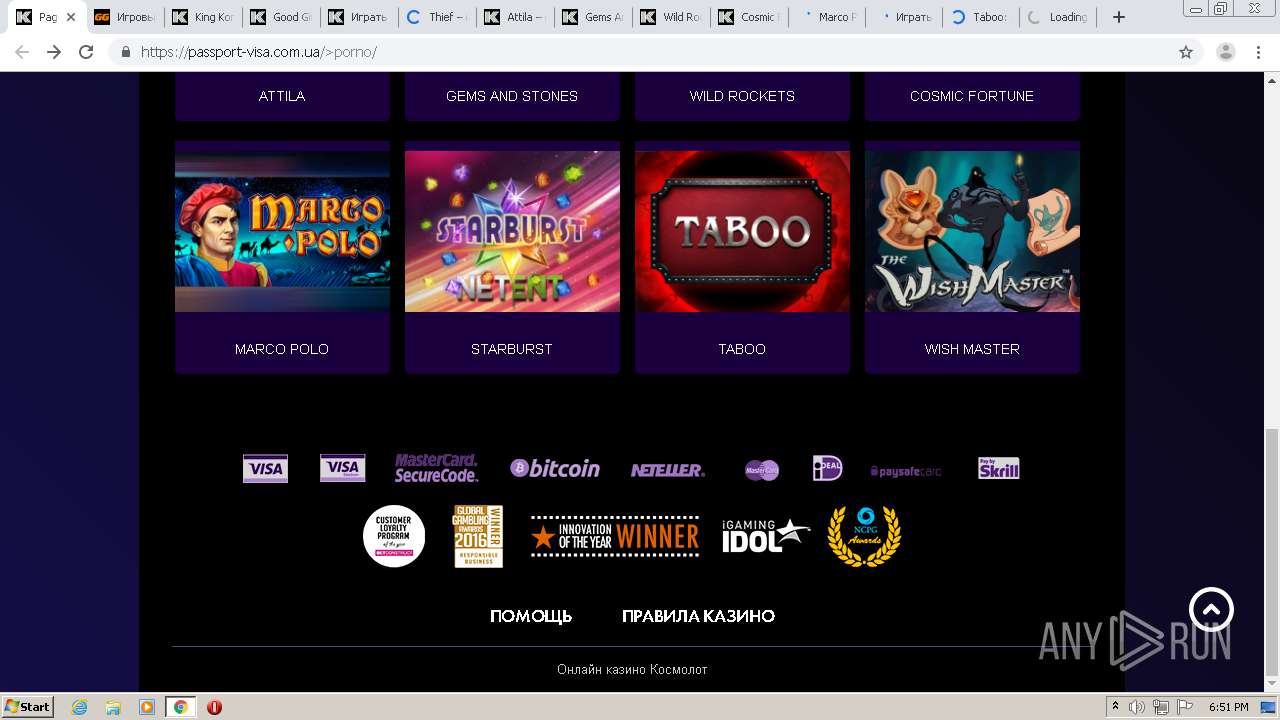
Task: Click the volume speaker tray icon
Action: (1137, 707)
